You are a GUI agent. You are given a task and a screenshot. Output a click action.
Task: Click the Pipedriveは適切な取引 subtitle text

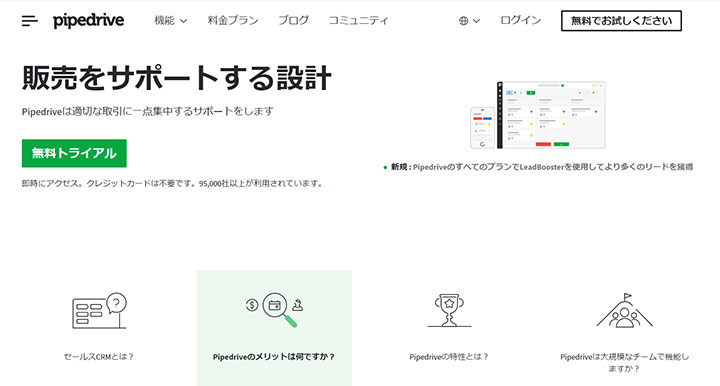(147, 111)
